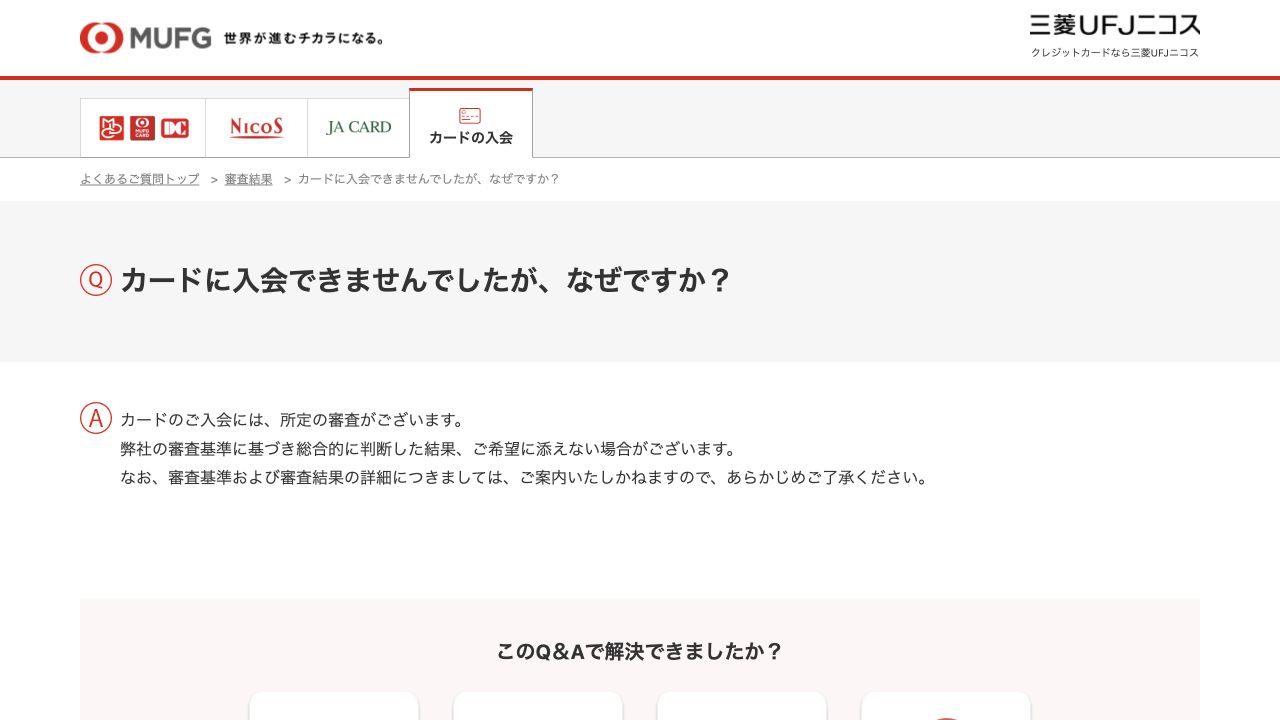Click the answer line カードのご入会には、所定の審査がございます。

[292, 420]
